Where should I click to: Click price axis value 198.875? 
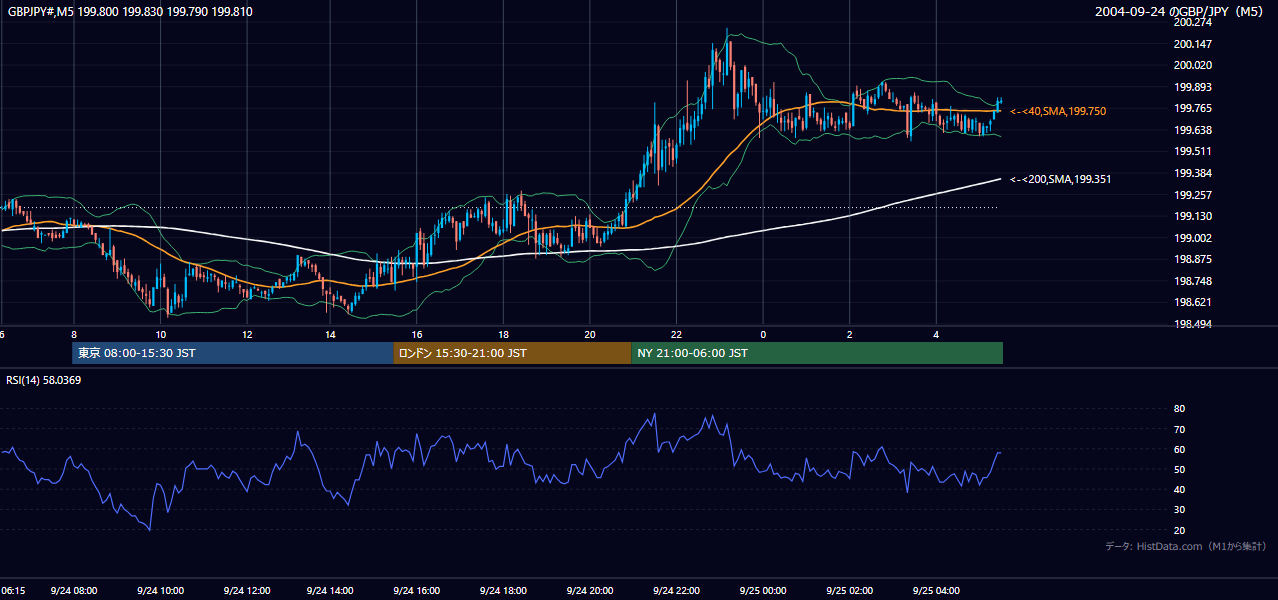tap(1193, 259)
